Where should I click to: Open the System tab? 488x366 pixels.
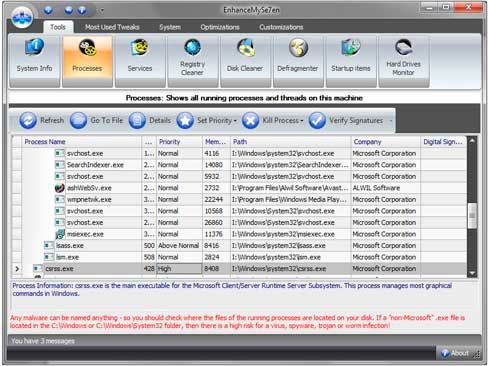pyautogui.click(x=170, y=27)
